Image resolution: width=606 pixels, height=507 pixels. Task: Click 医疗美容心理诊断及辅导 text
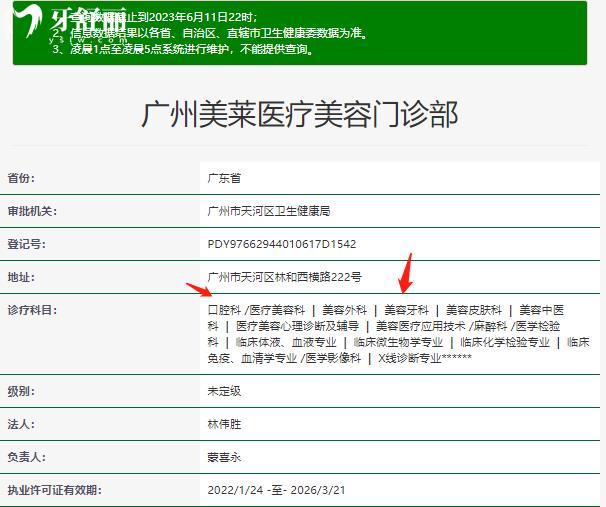tap(298, 326)
